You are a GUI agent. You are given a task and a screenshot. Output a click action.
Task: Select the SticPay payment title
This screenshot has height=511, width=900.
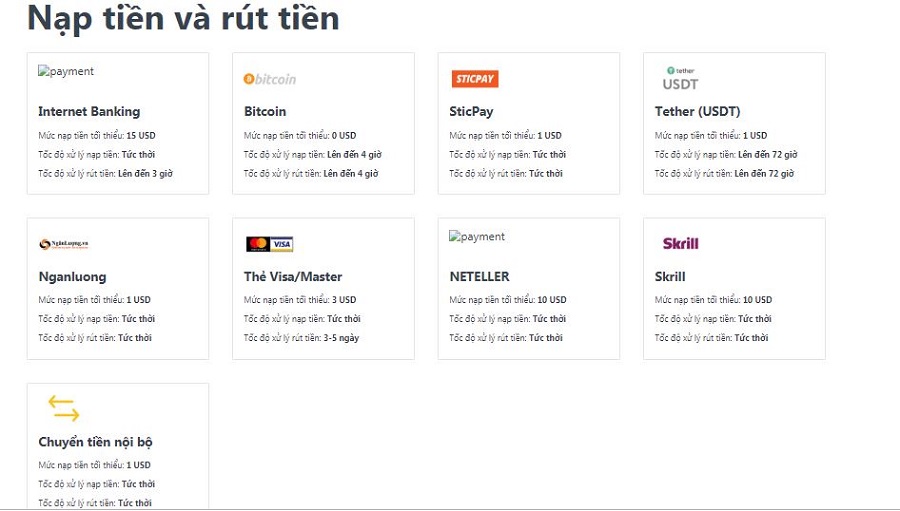[x=471, y=111]
